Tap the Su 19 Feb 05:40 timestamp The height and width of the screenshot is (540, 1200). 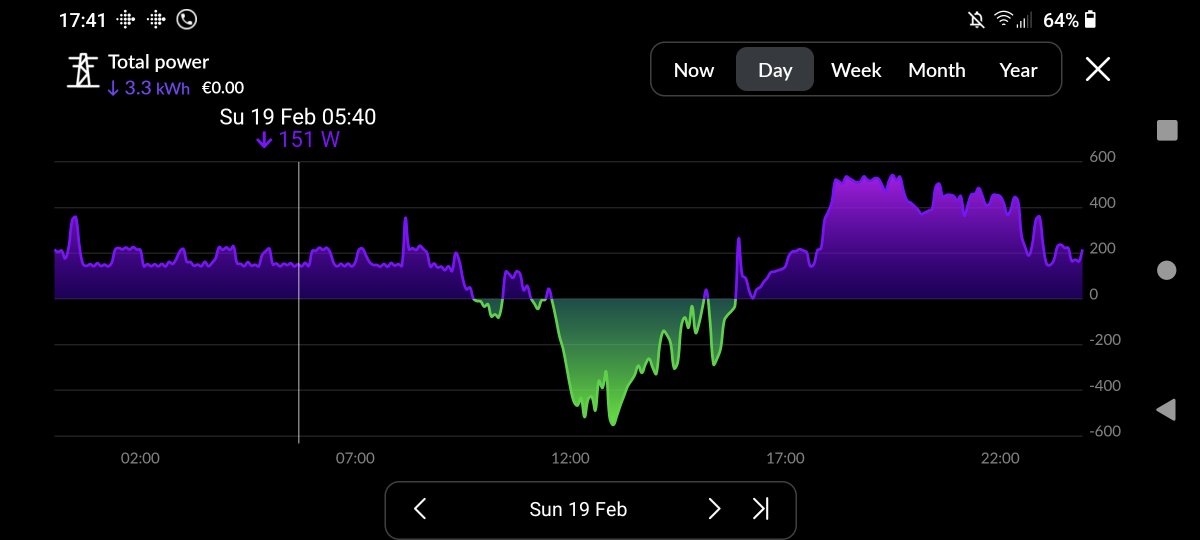tap(298, 117)
